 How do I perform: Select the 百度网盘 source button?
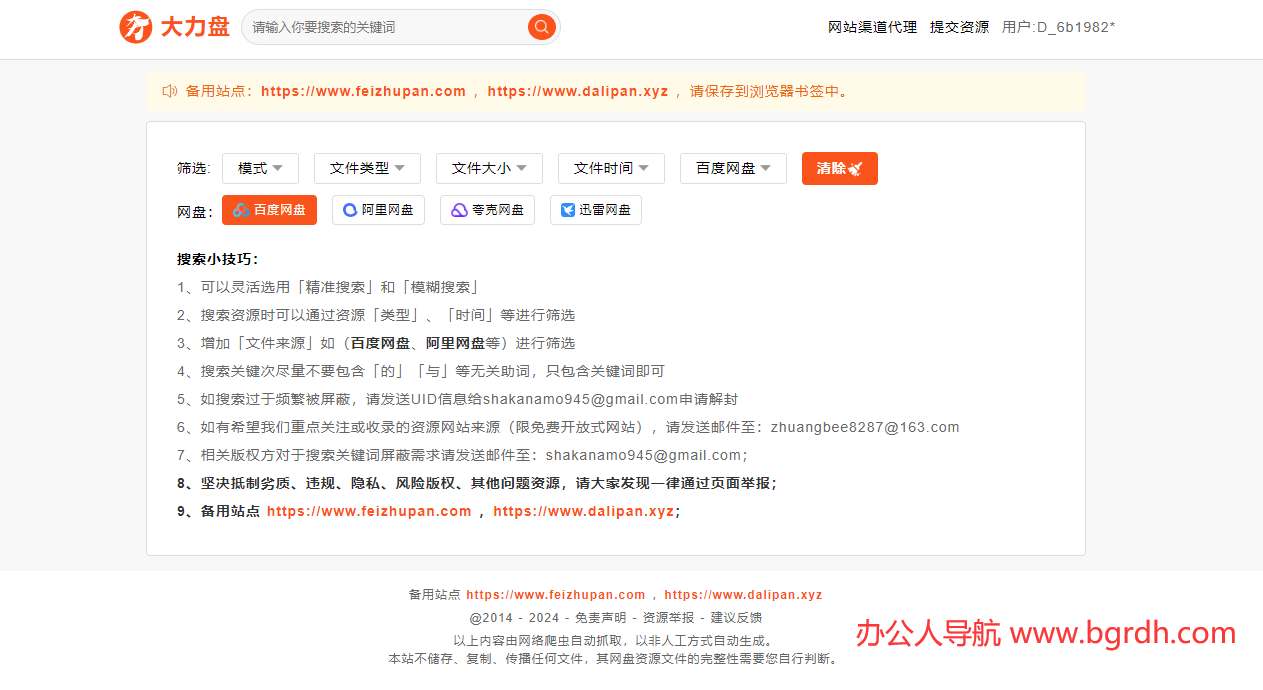tap(269, 210)
